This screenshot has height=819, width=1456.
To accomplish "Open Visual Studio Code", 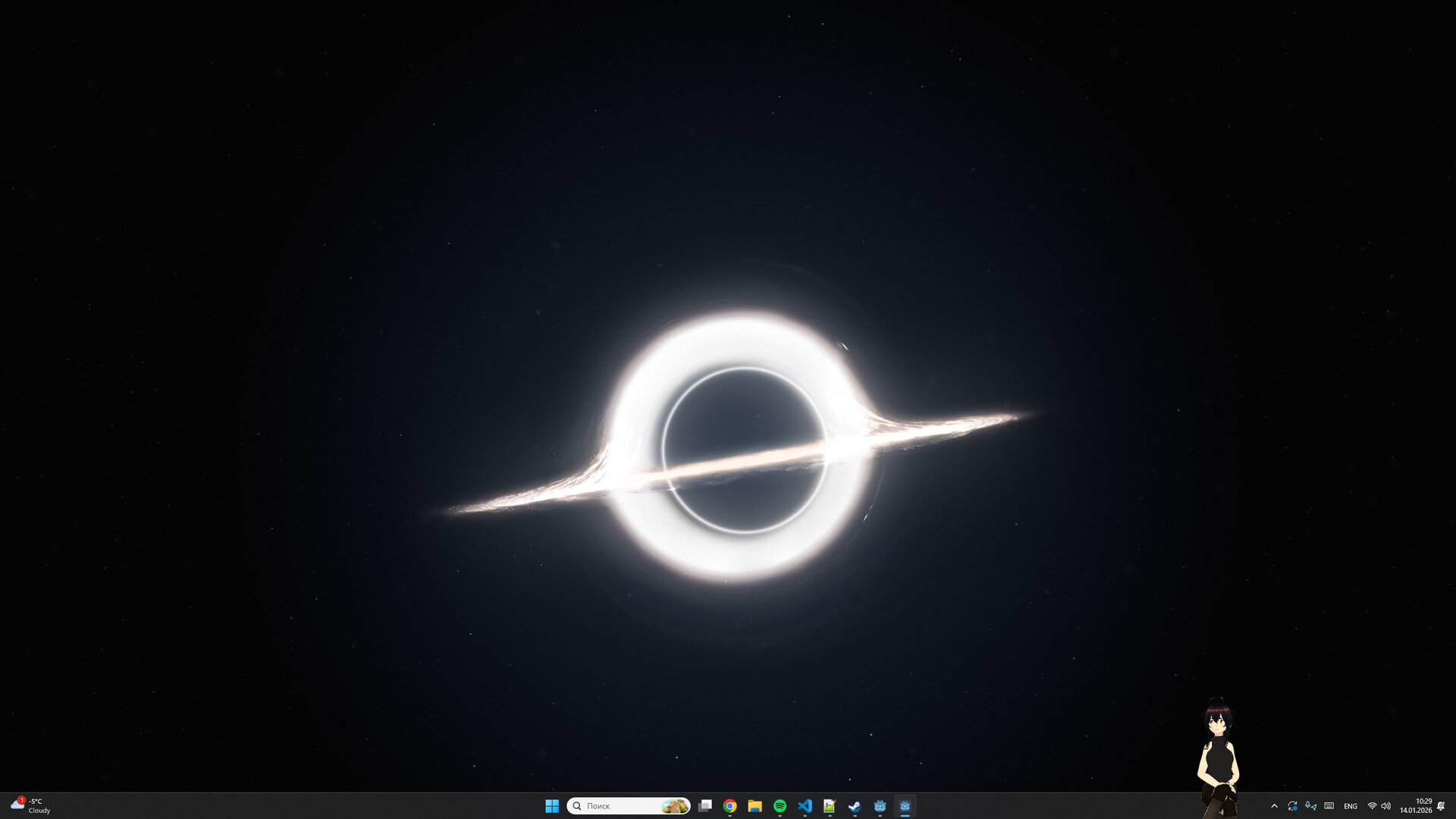I will (x=805, y=806).
